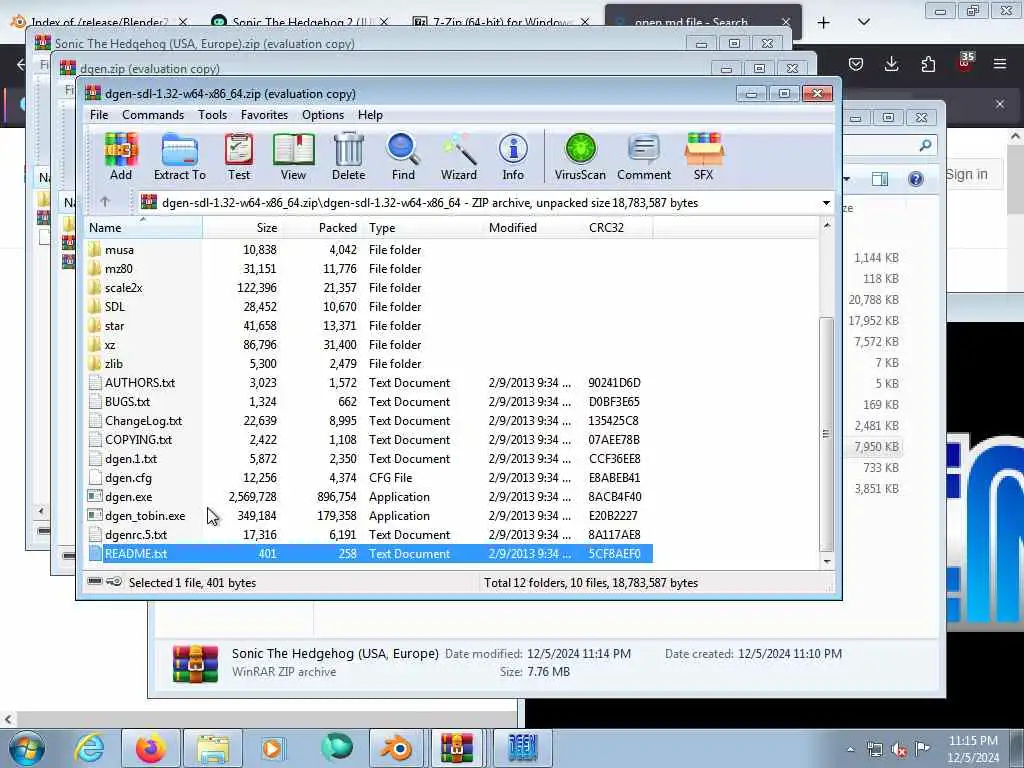Sort by the Packed column header
The width and height of the screenshot is (1024, 768).
[321, 227]
